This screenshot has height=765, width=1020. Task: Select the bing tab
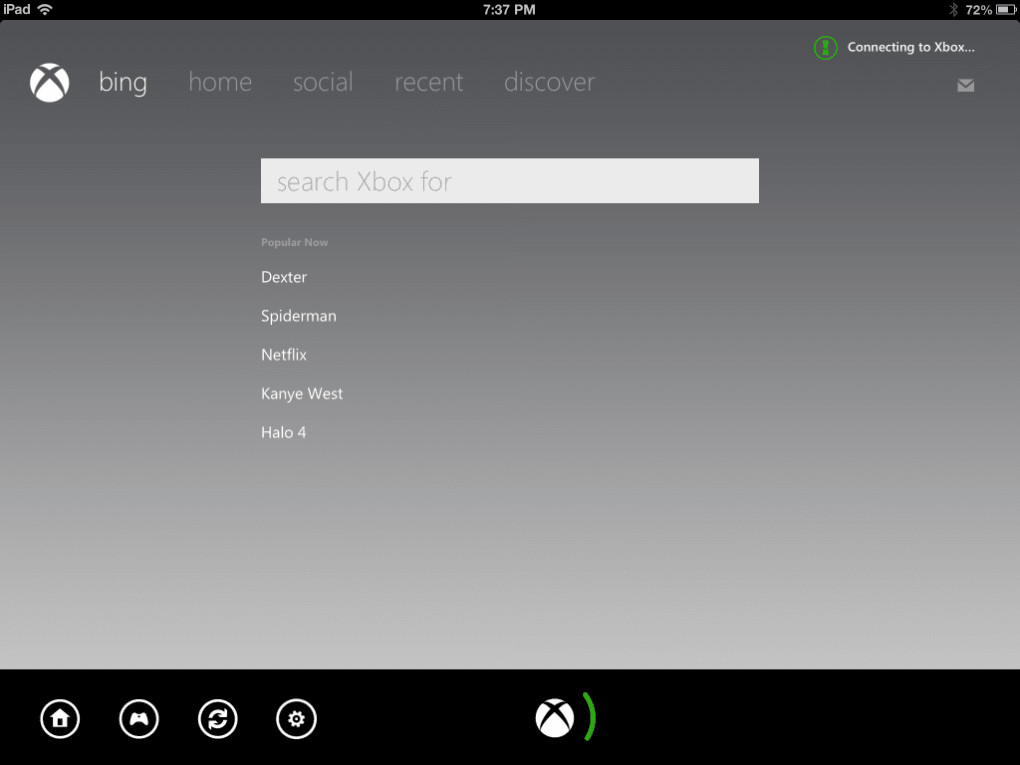123,83
